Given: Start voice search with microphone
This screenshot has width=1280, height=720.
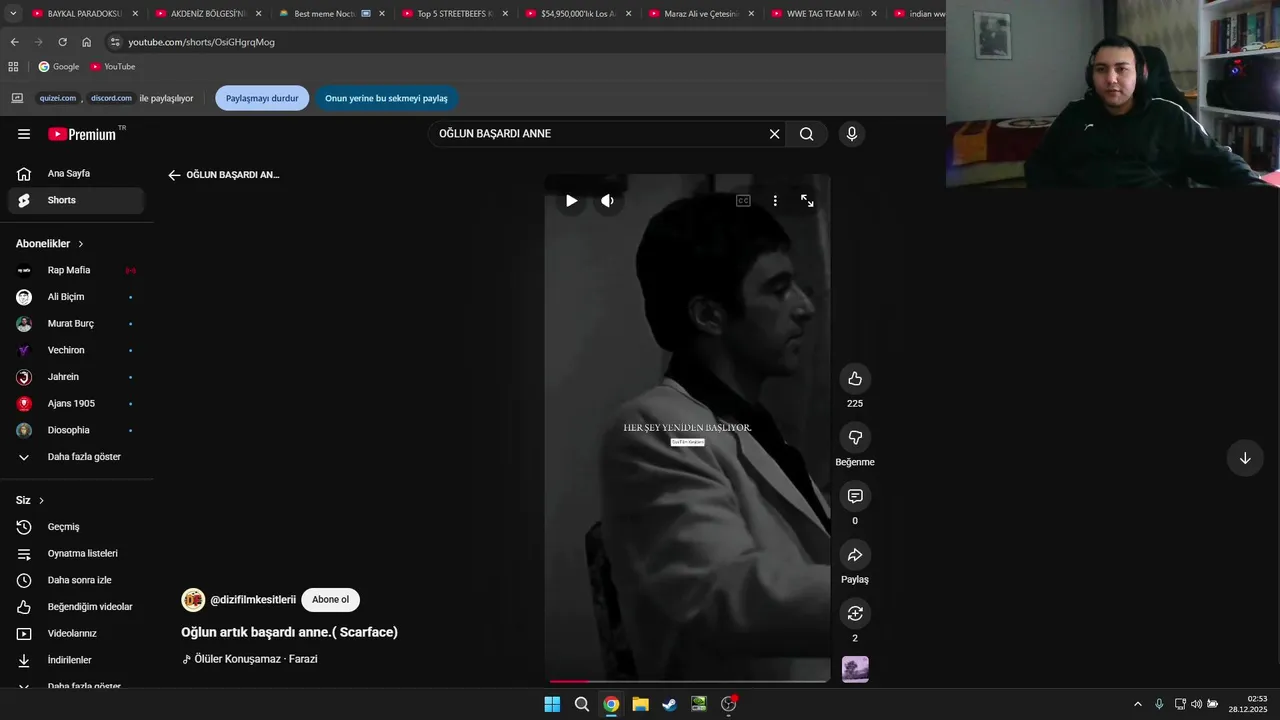Looking at the screenshot, I should (x=852, y=134).
